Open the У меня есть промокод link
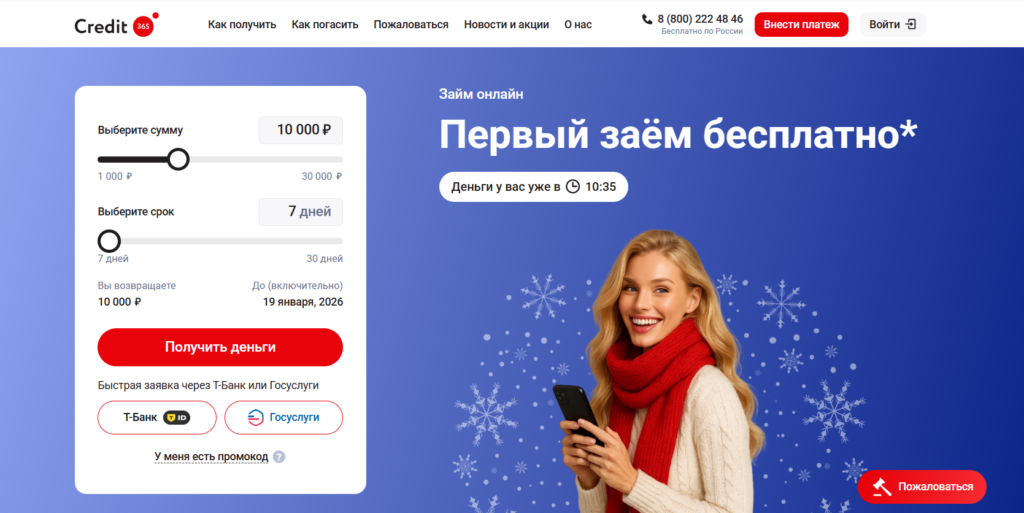The width and height of the screenshot is (1024, 513). (211, 457)
